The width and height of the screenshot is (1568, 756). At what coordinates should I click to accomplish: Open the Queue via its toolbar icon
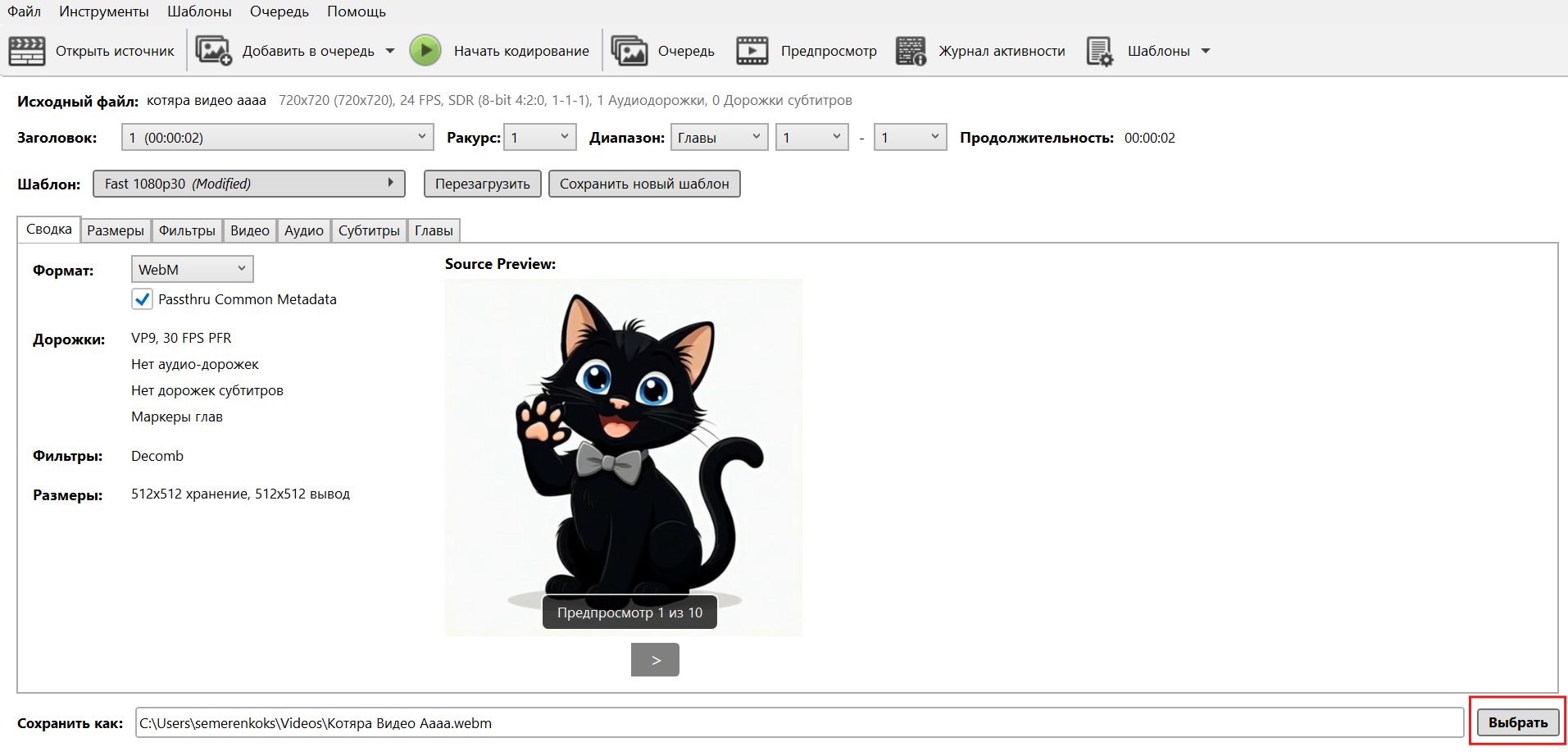coord(629,51)
